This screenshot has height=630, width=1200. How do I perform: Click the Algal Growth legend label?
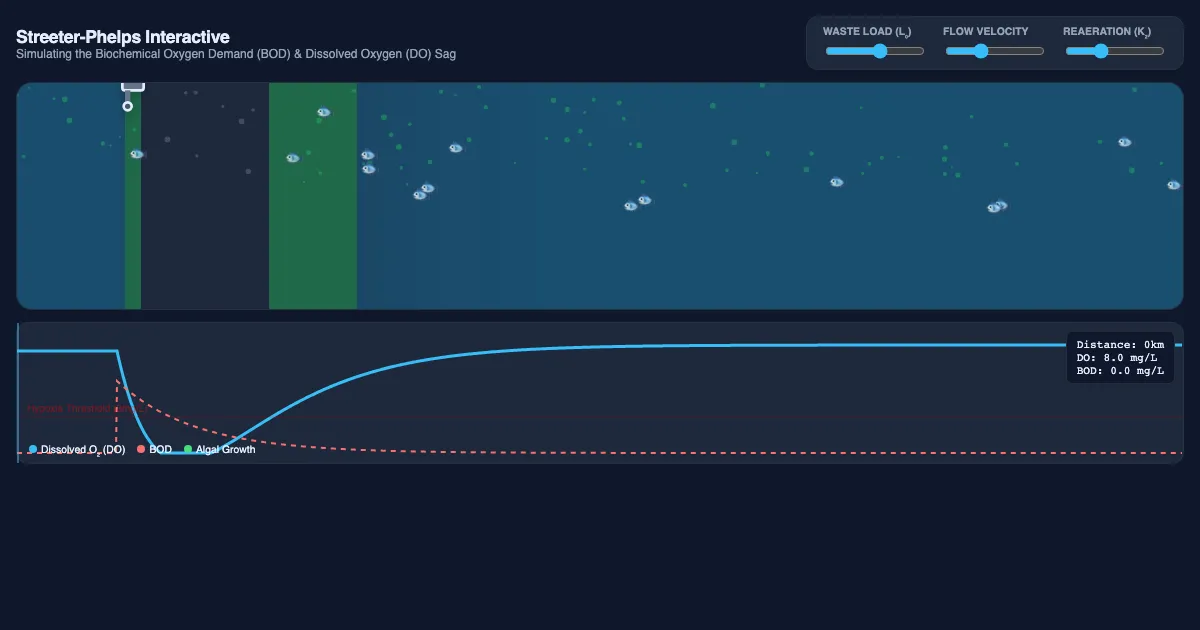pos(225,450)
